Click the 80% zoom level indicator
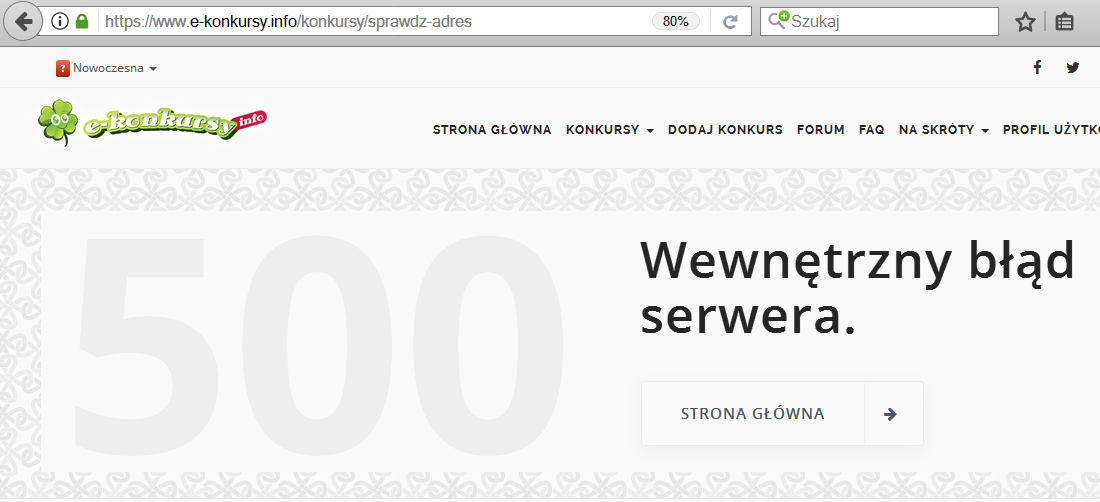1100x502 pixels. click(x=676, y=21)
